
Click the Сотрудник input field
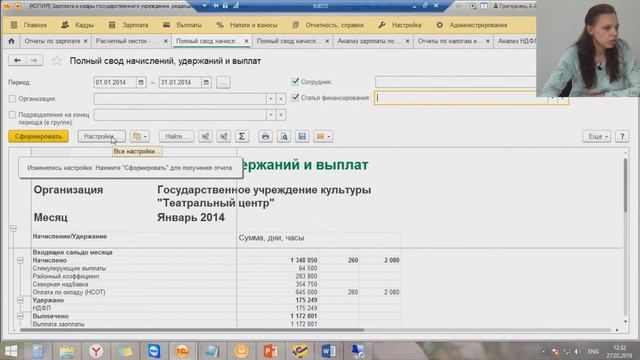tap(455, 82)
